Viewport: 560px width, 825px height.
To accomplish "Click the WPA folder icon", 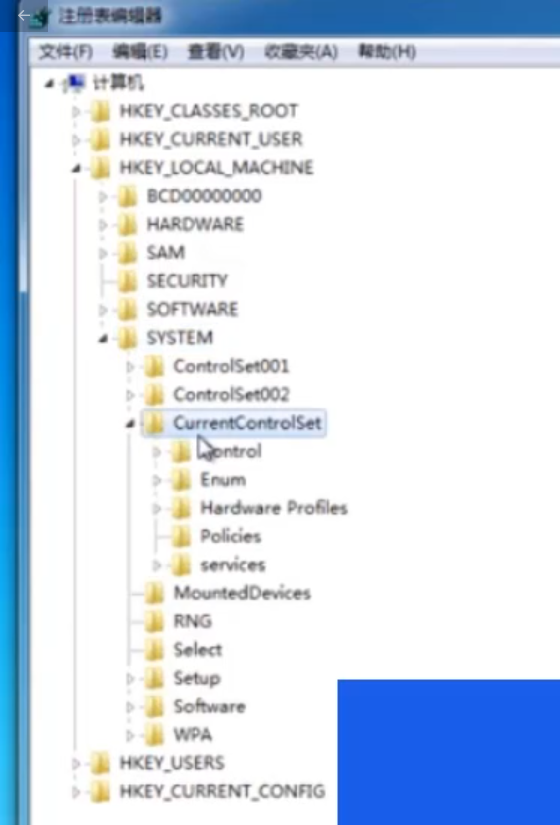I will pos(154,735).
